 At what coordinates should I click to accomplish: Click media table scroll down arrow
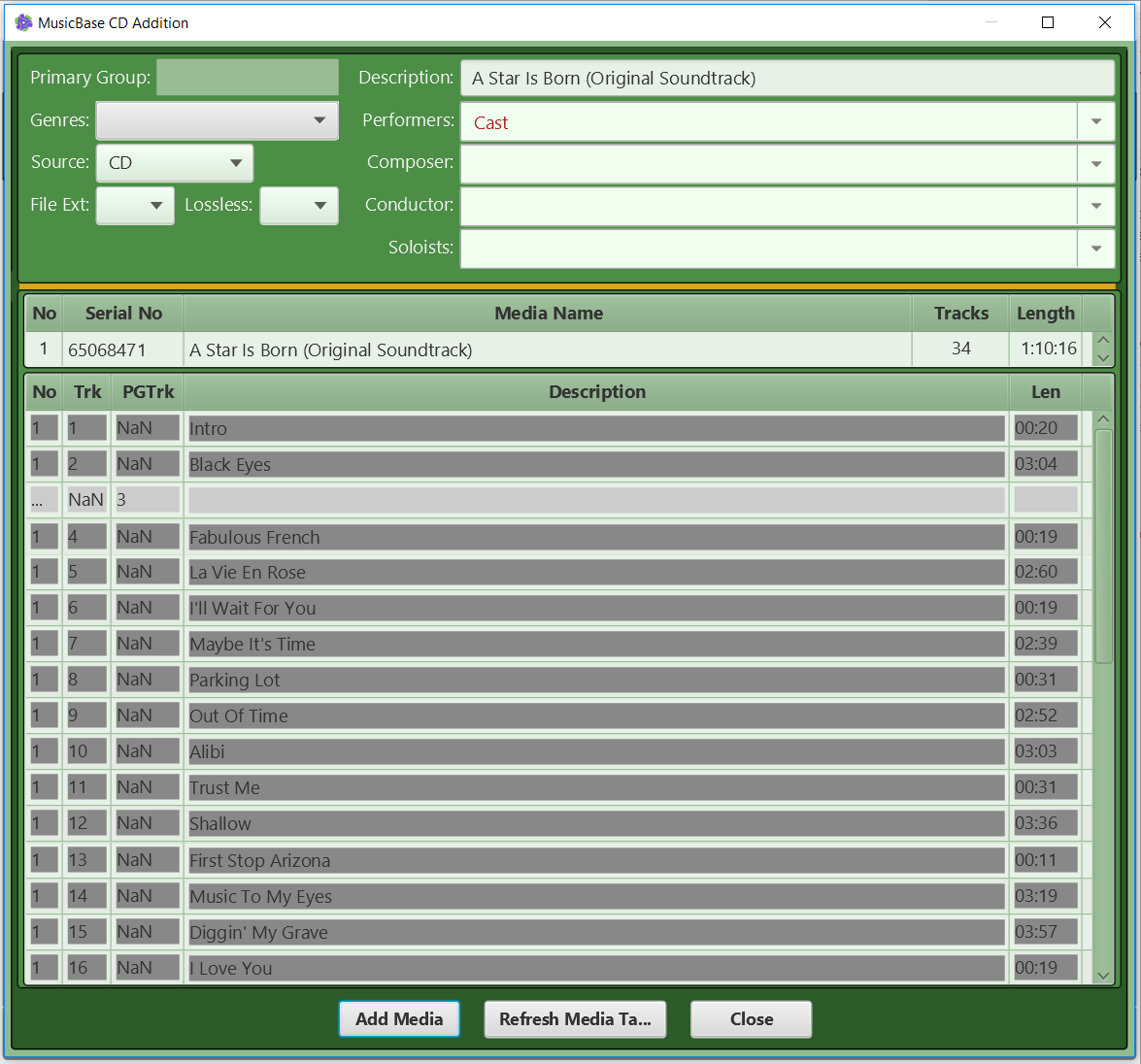1103,358
